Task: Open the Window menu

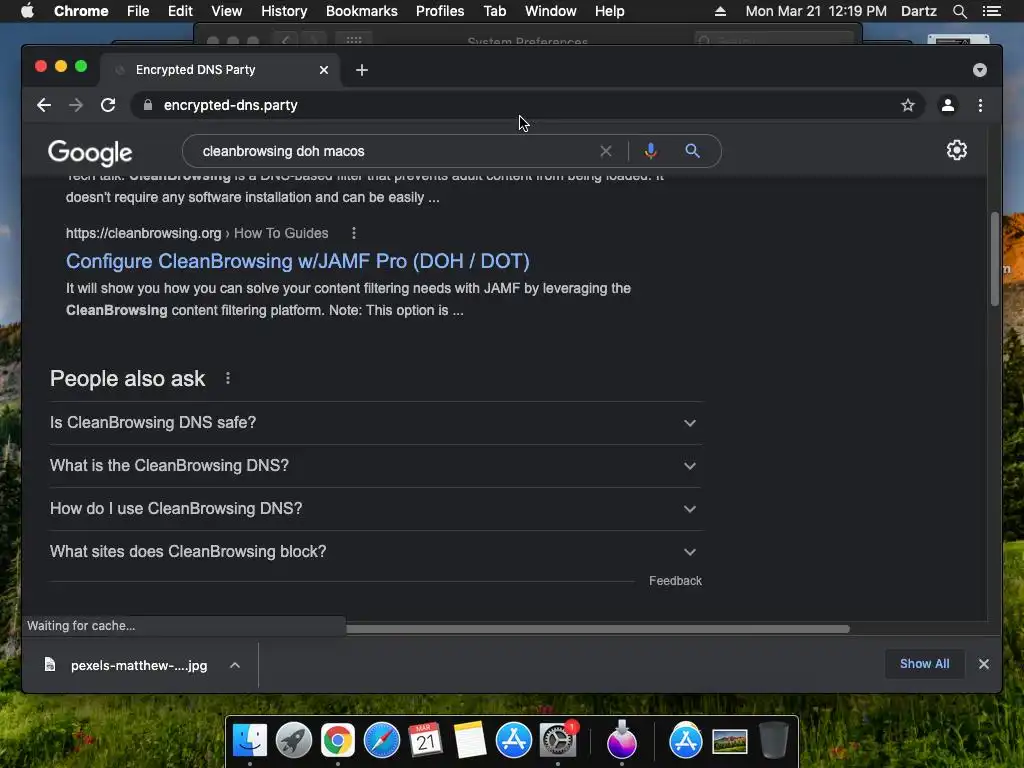Action: (x=551, y=11)
